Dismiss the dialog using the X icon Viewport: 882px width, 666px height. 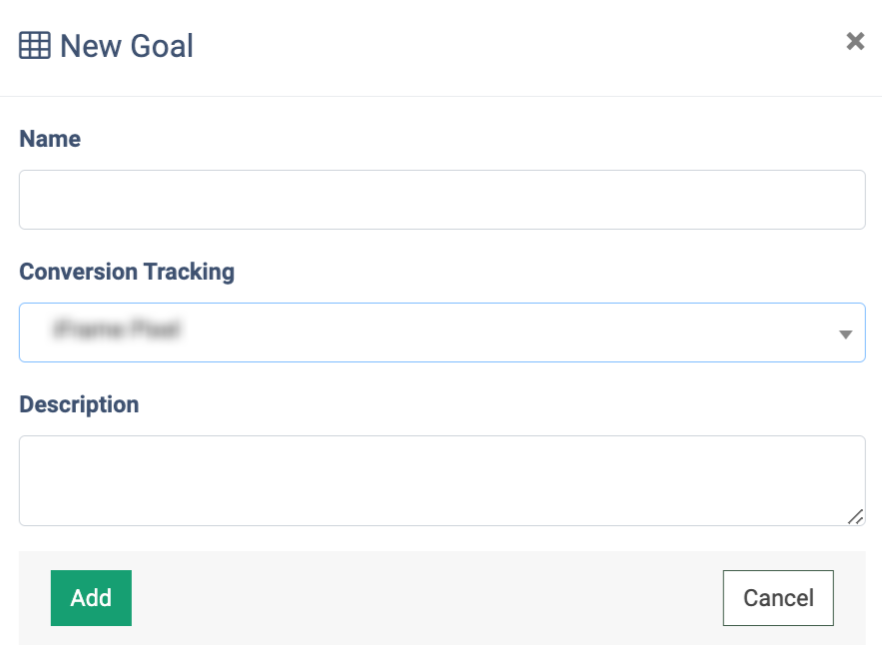pyautogui.click(x=855, y=41)
